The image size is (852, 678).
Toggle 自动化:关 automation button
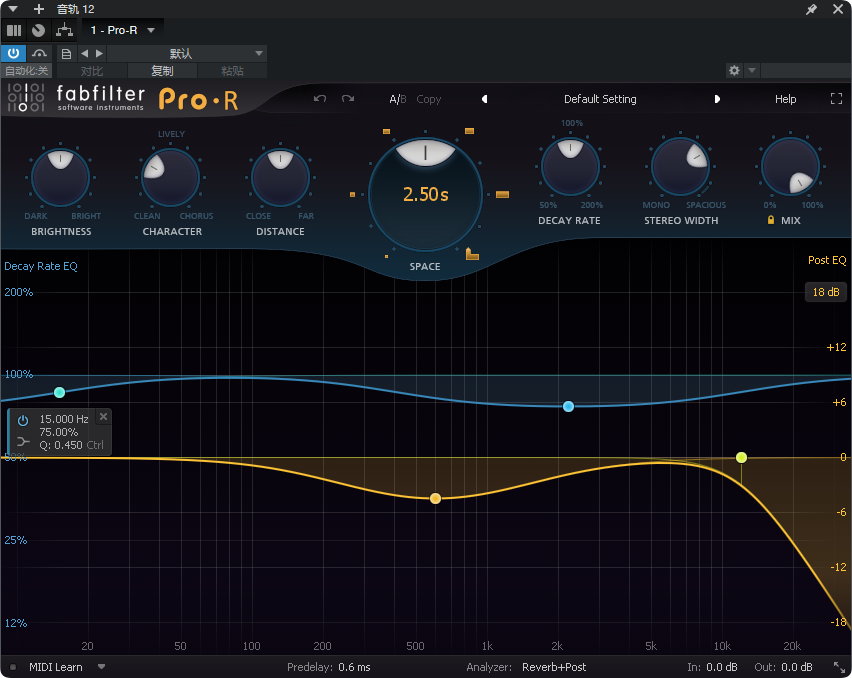pyautogui.click(x=26, y=71)
